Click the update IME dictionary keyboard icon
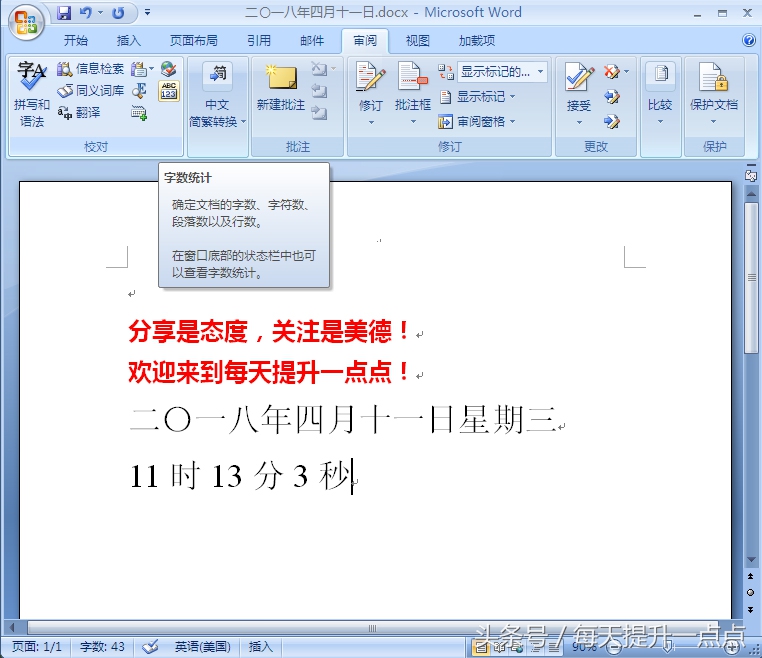The image size is (762, 658). click(x=139, y=113)
